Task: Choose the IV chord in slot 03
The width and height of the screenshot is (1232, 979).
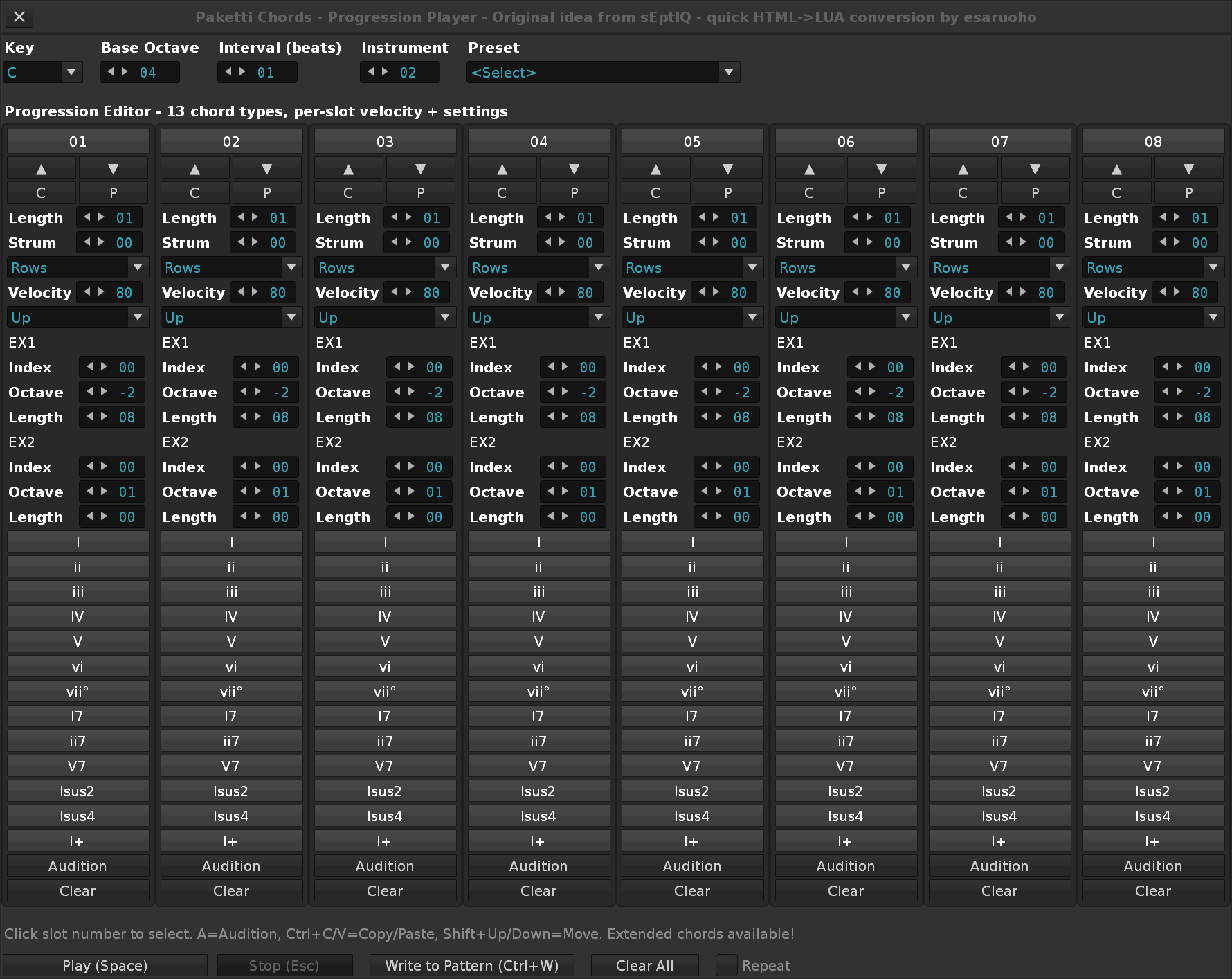Action: pyautogui.click(x=385, y=616)
